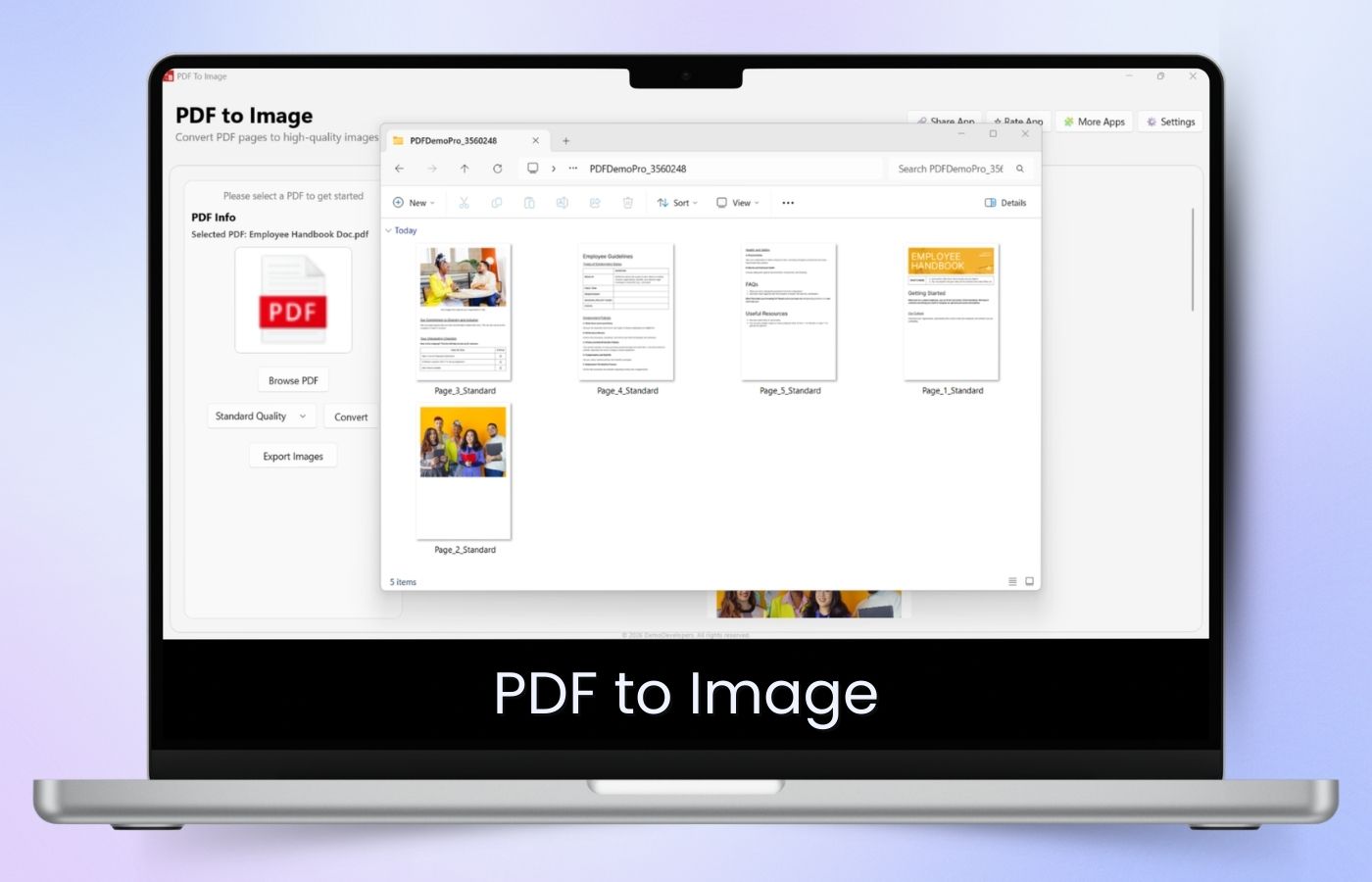Select the Page_2_Standard thumbnail

point(463,470)
